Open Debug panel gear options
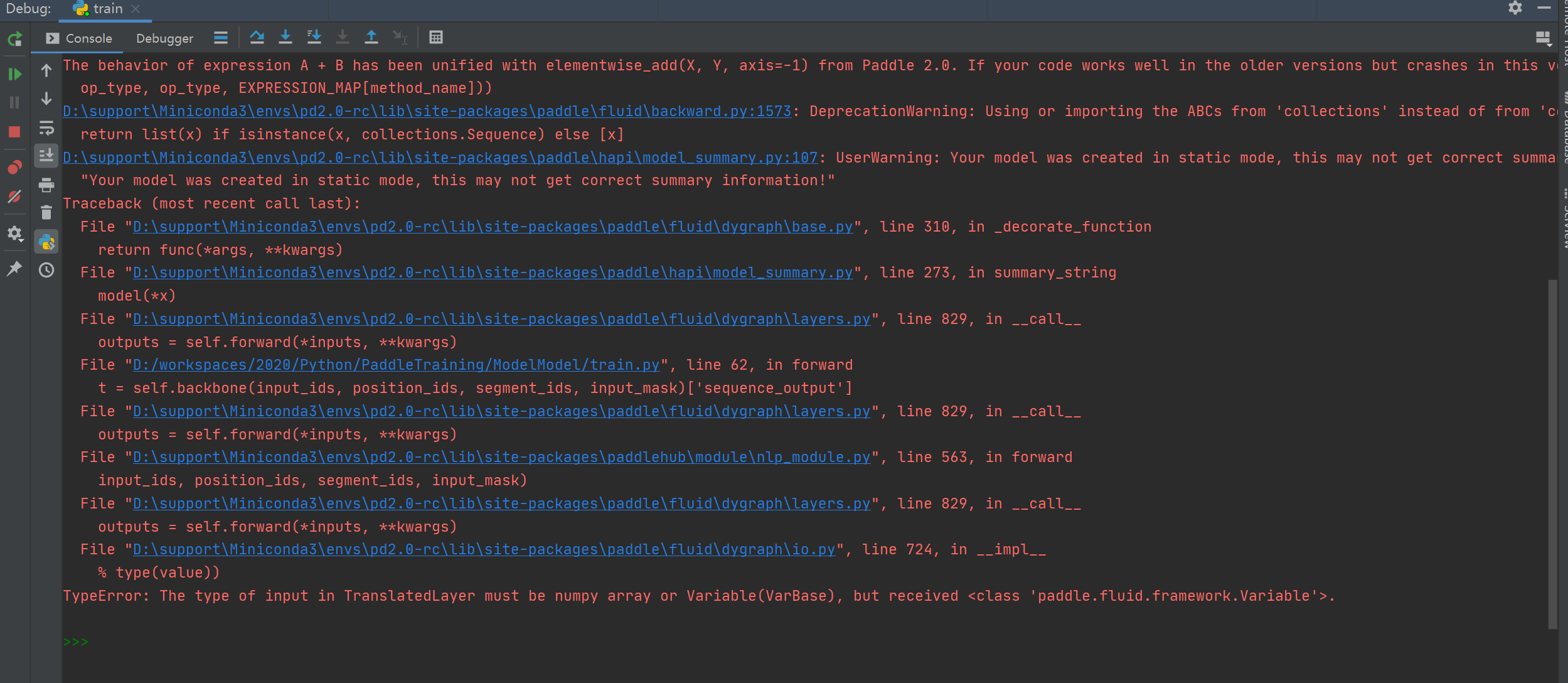Screen dimensions: 1568x683 coord(1515,8)
